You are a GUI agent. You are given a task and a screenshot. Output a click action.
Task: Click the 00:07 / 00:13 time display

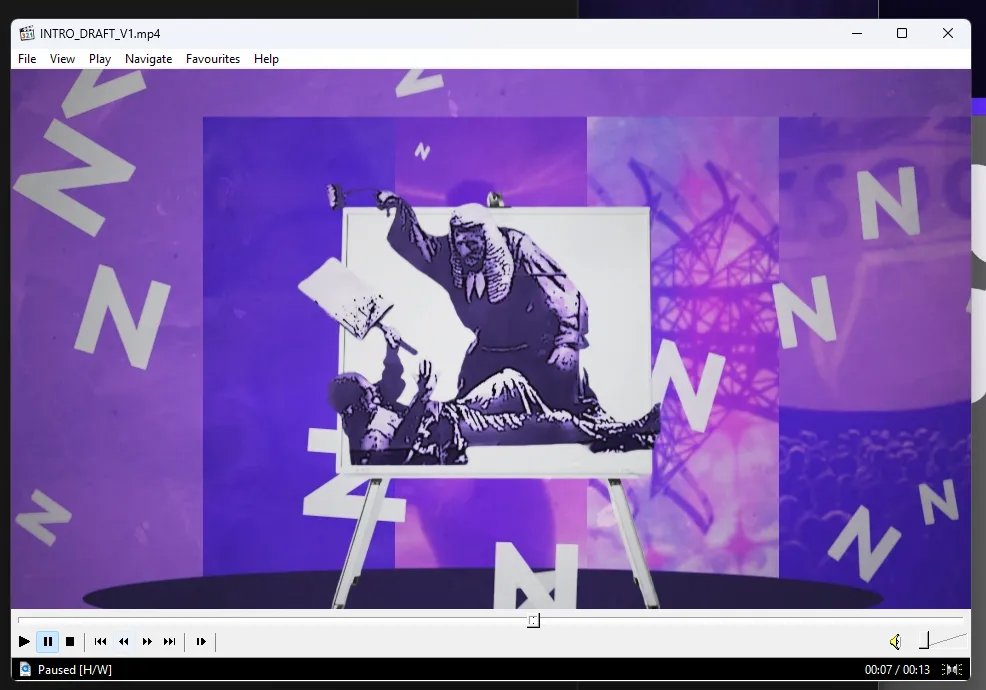tap(897, 670)
